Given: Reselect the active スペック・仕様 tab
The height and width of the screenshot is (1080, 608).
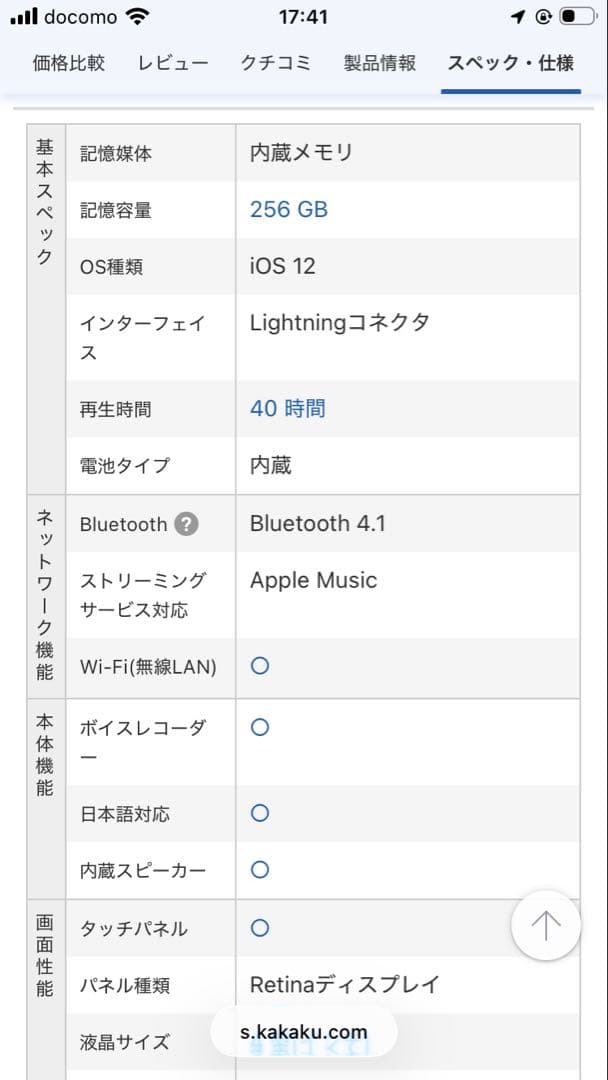Looking at the screenshot, I should point(511,62).
